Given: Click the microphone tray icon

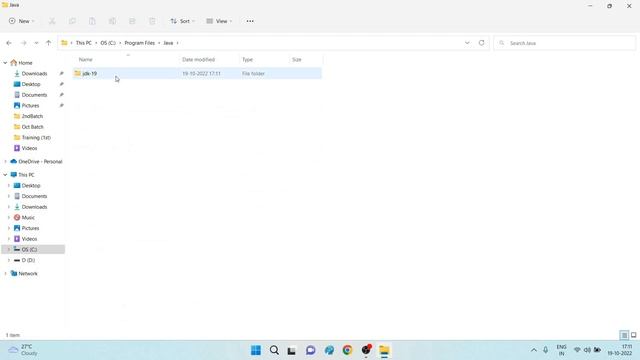Looking at the screenshot, I should point(546,350).
